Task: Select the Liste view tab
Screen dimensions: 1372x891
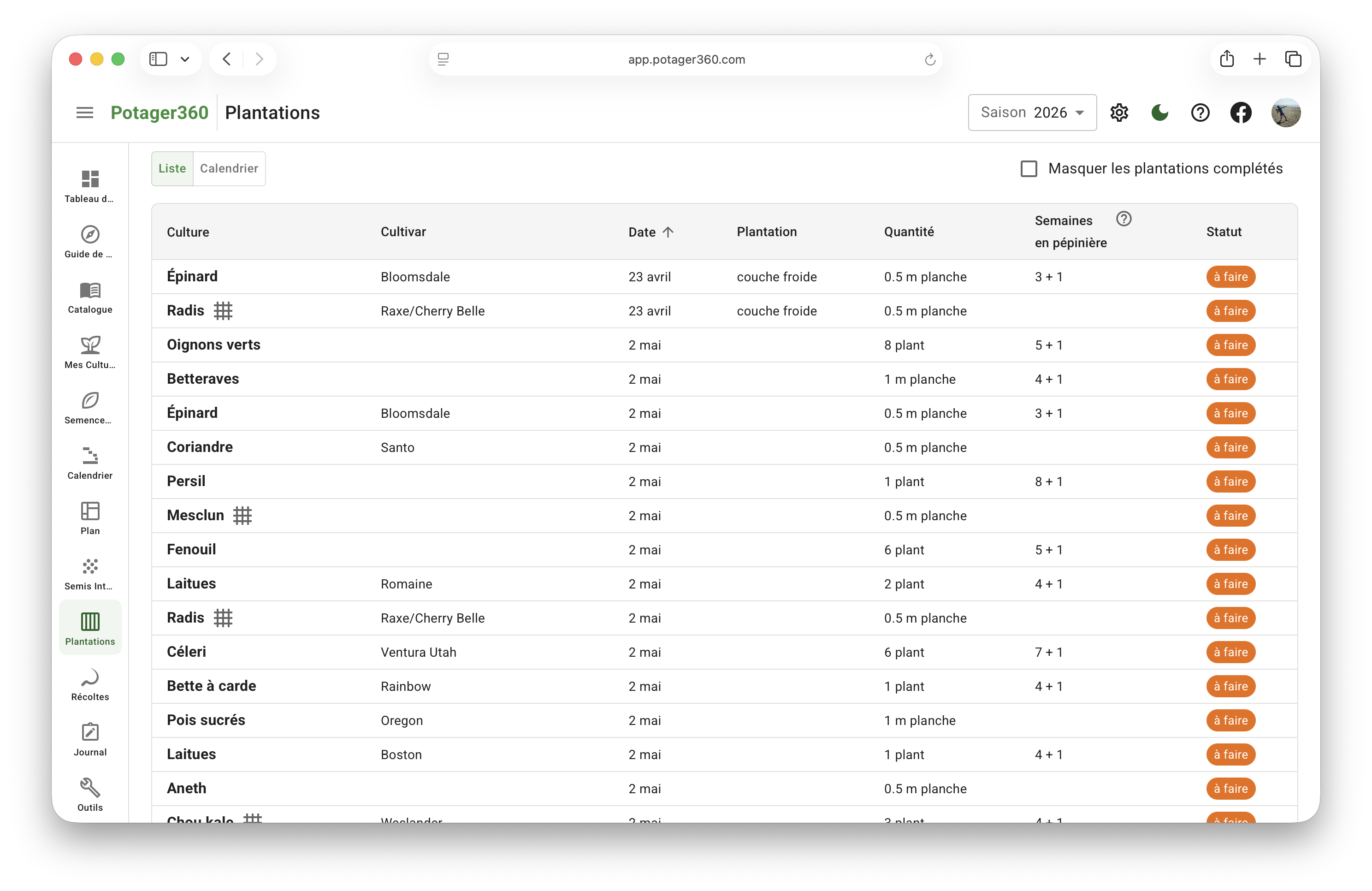Action: click(x=171, y=168)
